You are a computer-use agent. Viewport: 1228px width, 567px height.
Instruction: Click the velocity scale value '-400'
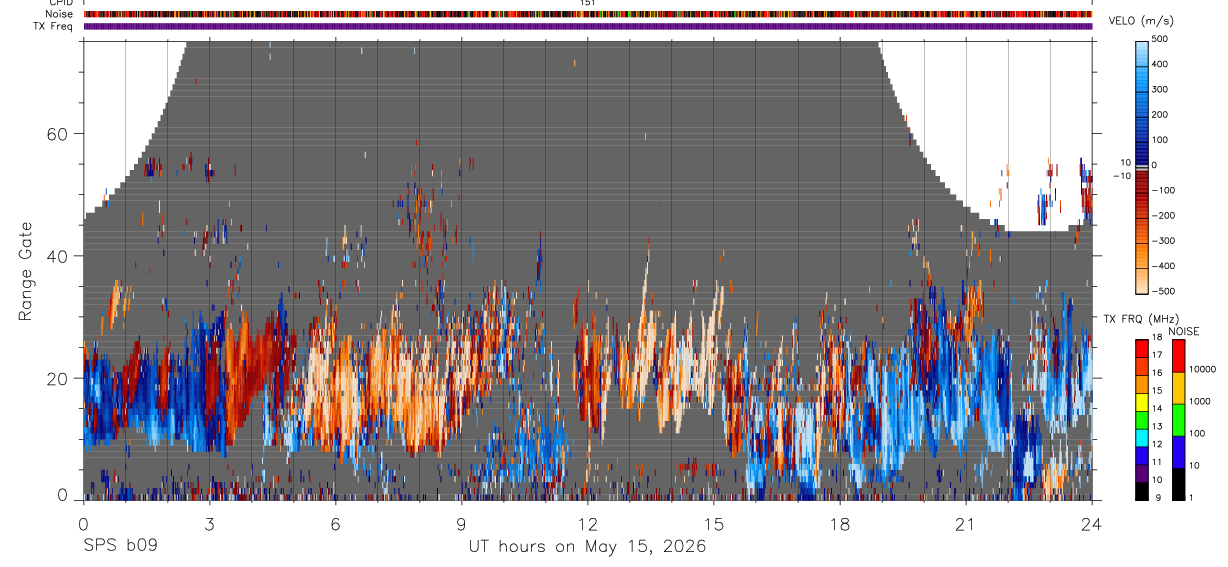(x=1163, y=266)
